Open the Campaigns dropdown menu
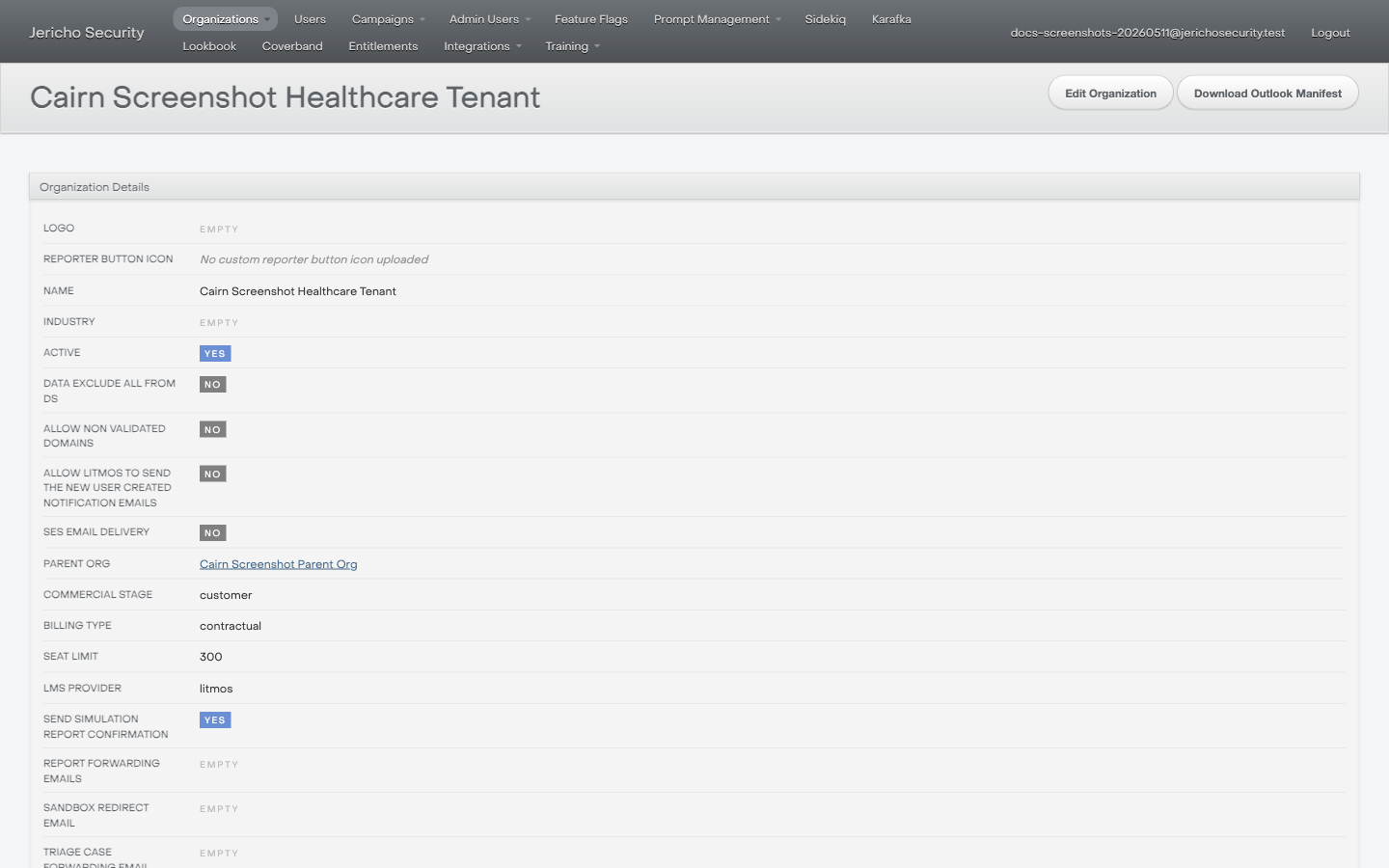Screen dimensions: 1389x868 click(x=388, y=19)
